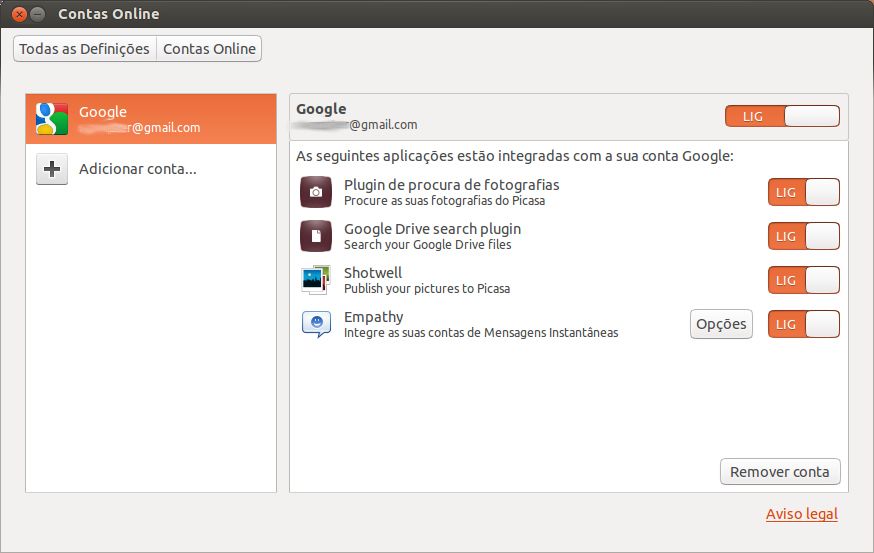The image size is (874, 553).
Task: Click the plus icon to add account
Action: pyautogui.click(x=52, y=169)
